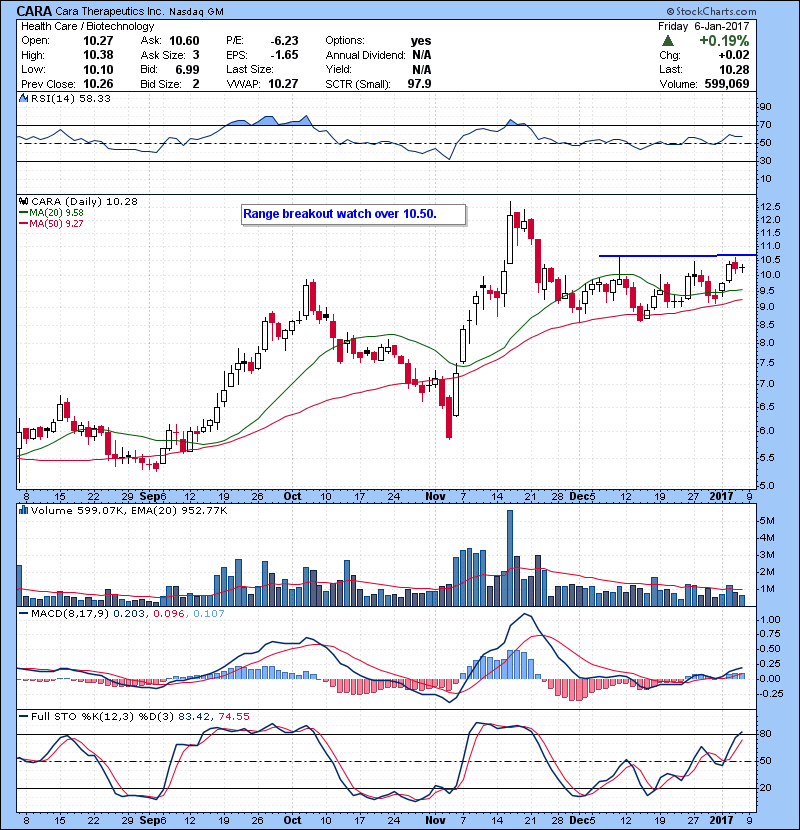Click the Low value 10.10

[98, 69]
